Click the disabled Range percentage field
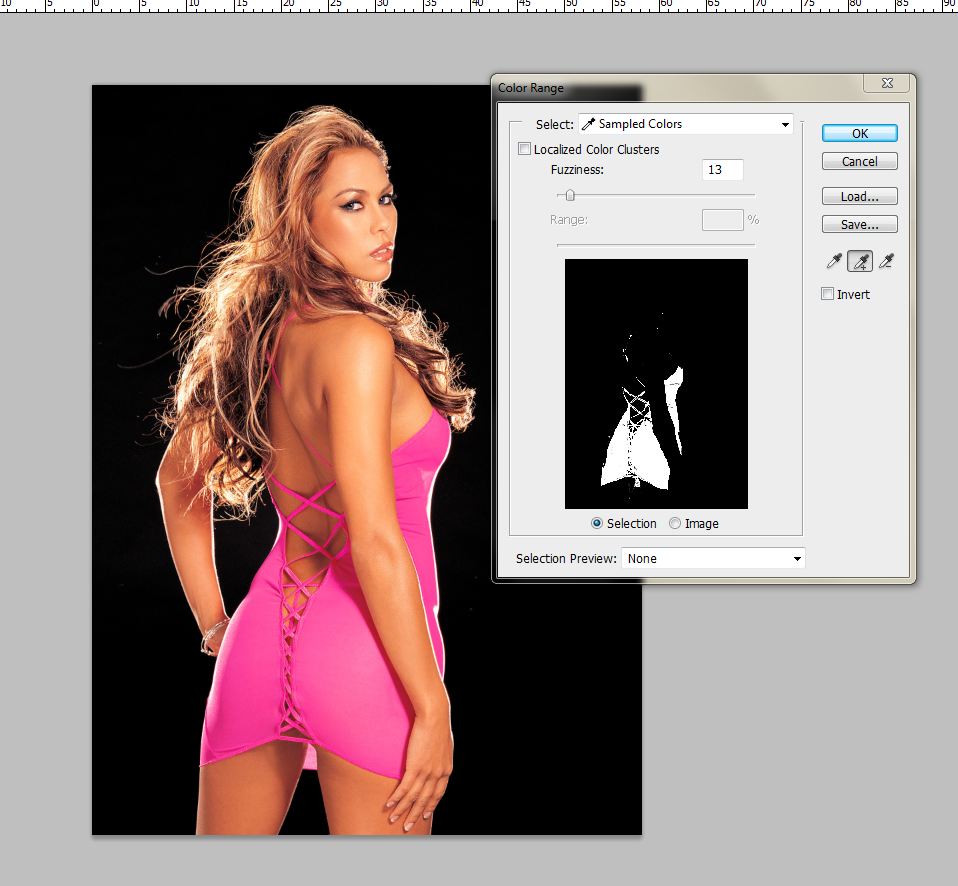The image size is (958, 886). pos(723,220)
